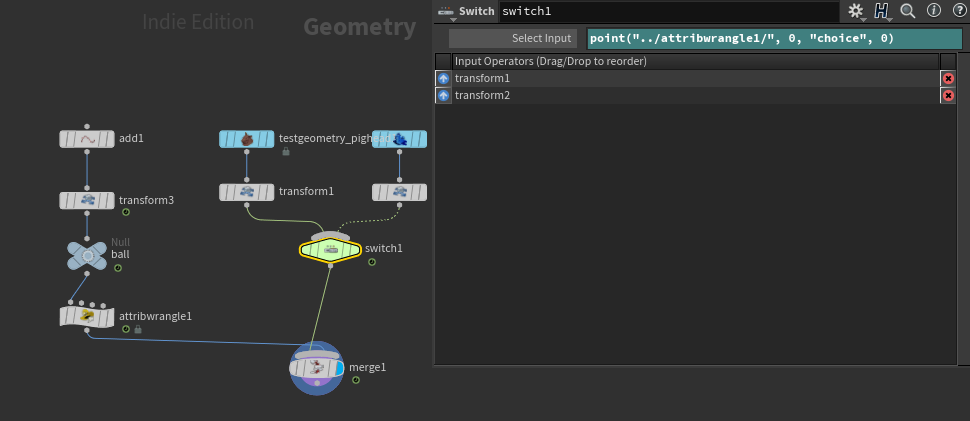
Task: Select the ball Null node
Action: tap(87, 255)
